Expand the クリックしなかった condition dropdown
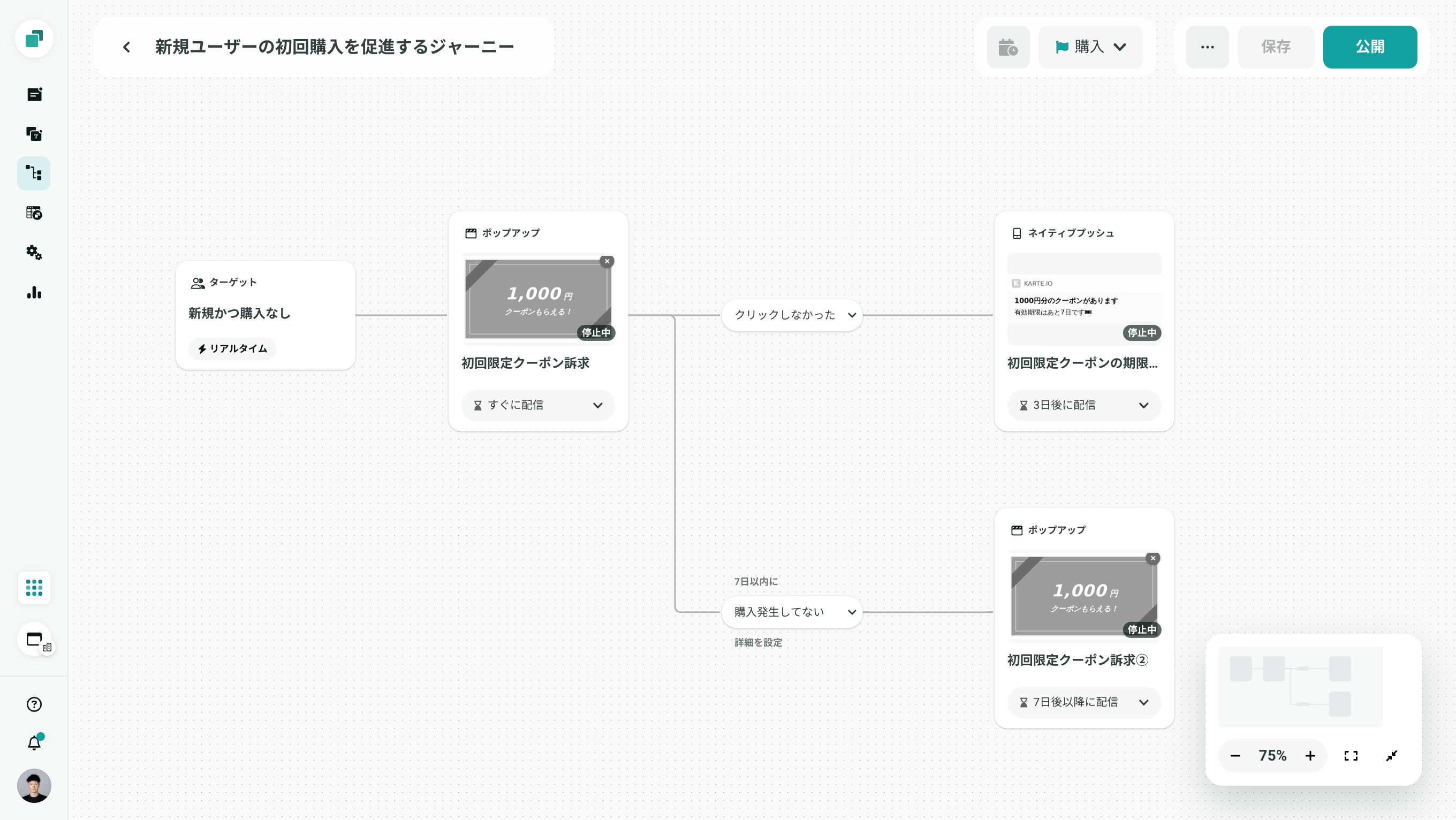Viewport: 1456px width, 820px height. (x=791, y=315)
